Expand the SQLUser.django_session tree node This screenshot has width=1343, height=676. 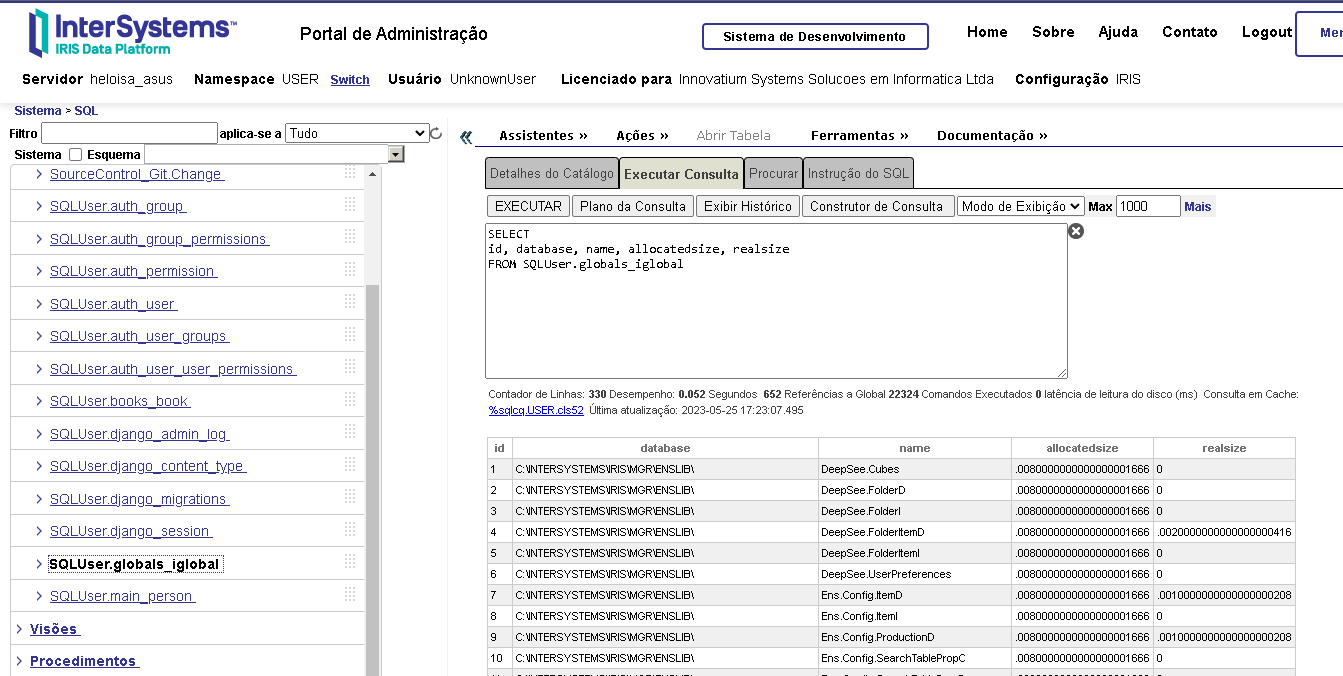(39, 531)
